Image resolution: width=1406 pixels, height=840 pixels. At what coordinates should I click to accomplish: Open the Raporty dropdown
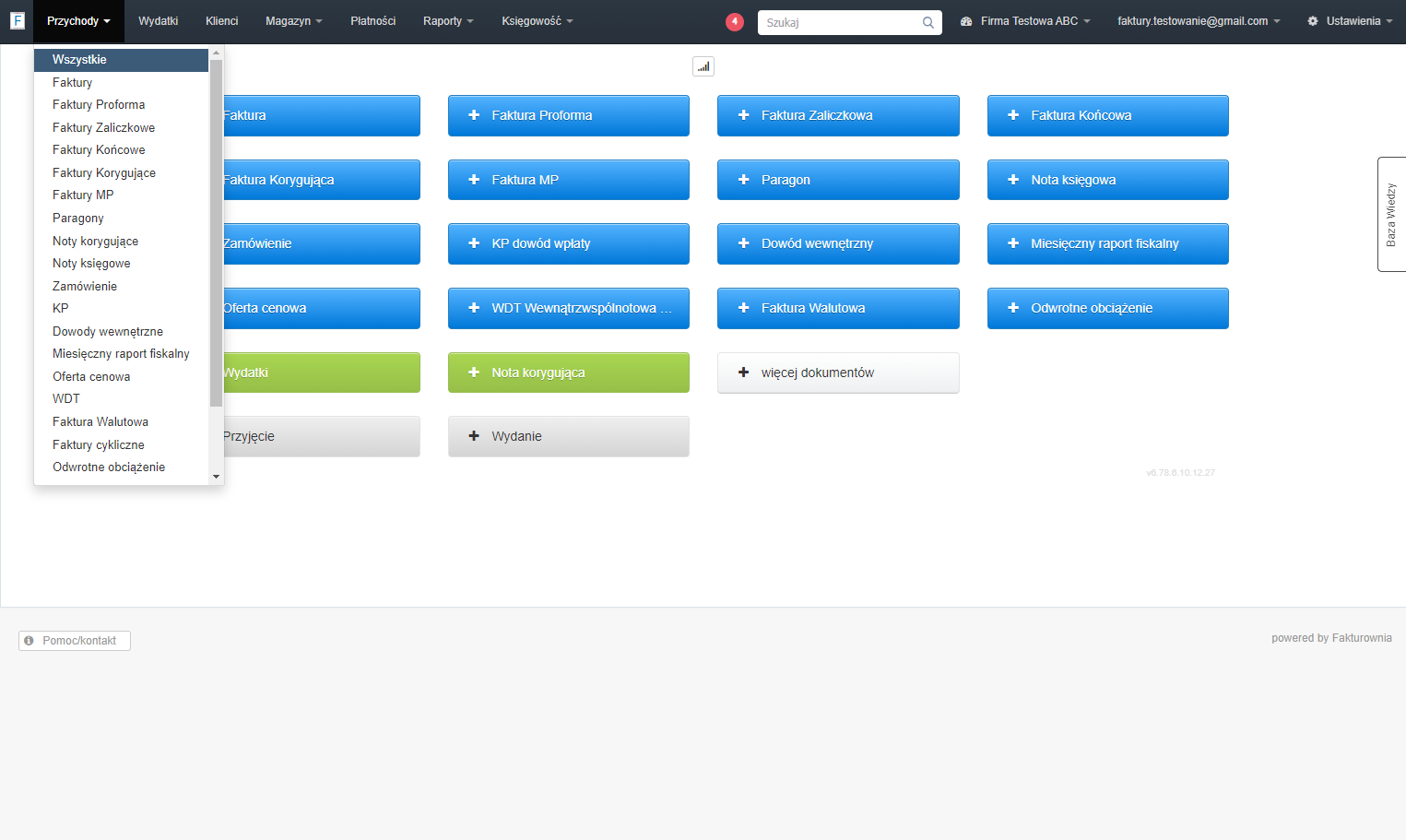pos(448,21)
